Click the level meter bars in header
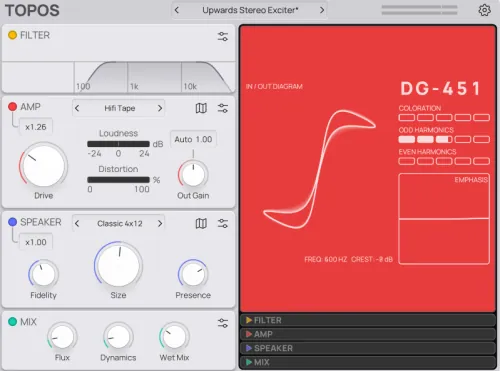 tap(419, 10)
